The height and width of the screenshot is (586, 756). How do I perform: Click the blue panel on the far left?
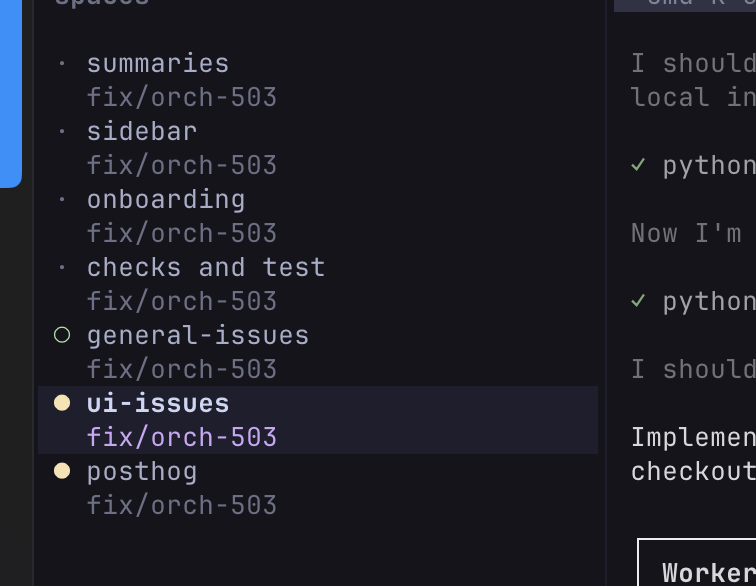coord(11,94)
